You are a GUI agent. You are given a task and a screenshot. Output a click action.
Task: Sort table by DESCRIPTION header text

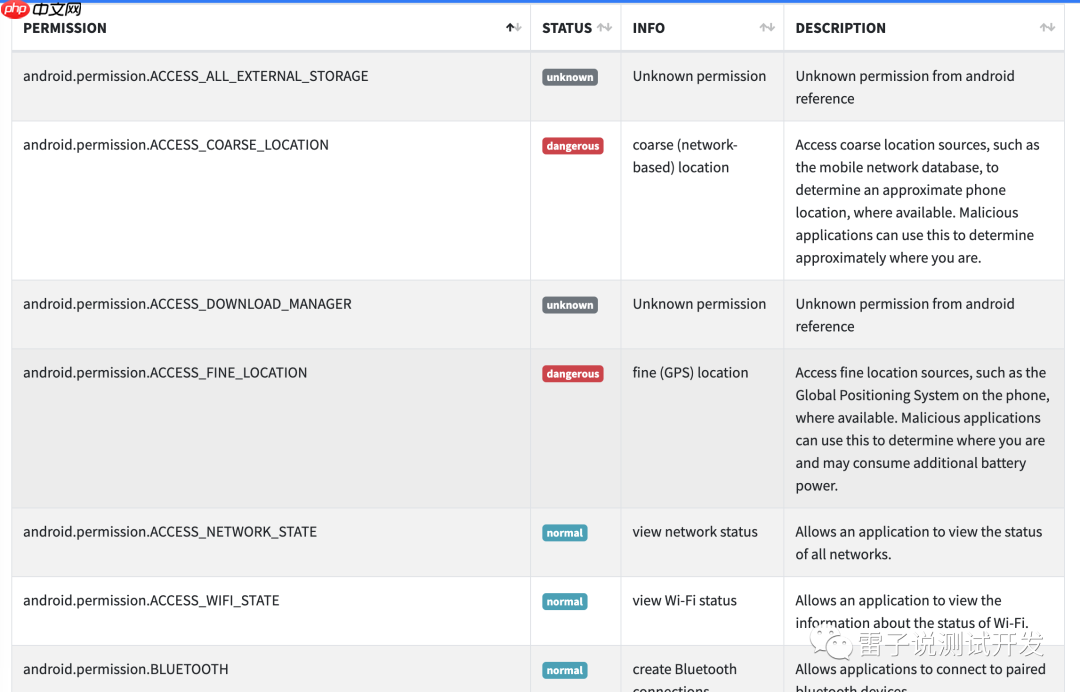[x=840, y=28]
